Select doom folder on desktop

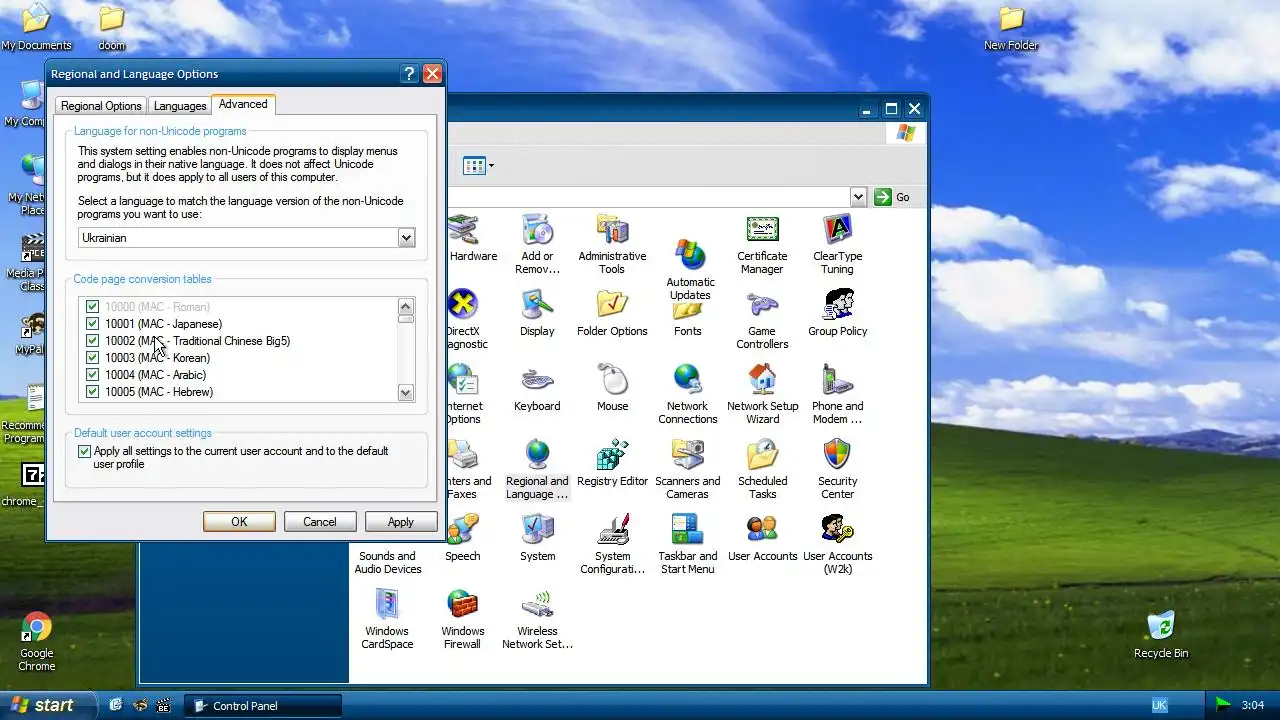pos(112,29)
